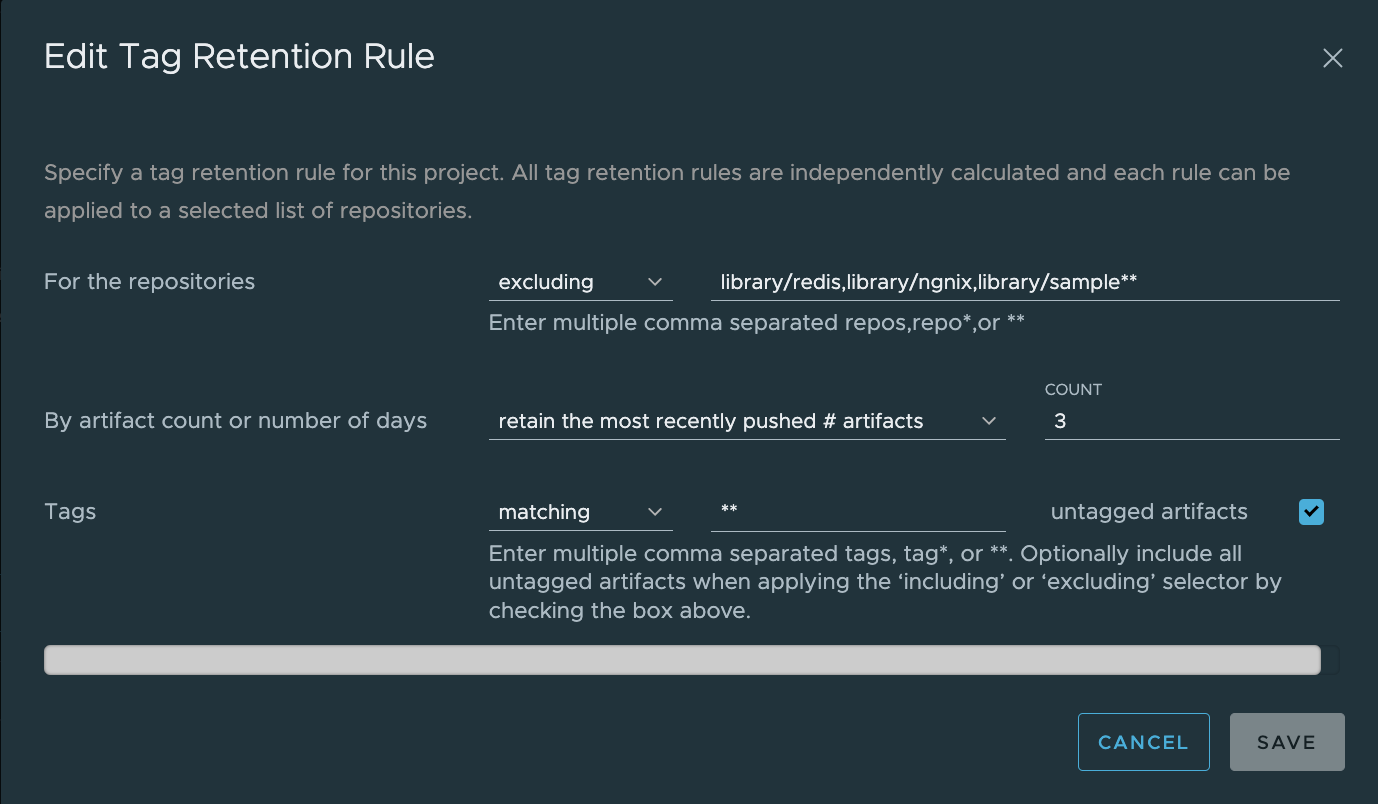Focus the COUNT field showing 3
1378x804 pixels.
click(1190, 421)
